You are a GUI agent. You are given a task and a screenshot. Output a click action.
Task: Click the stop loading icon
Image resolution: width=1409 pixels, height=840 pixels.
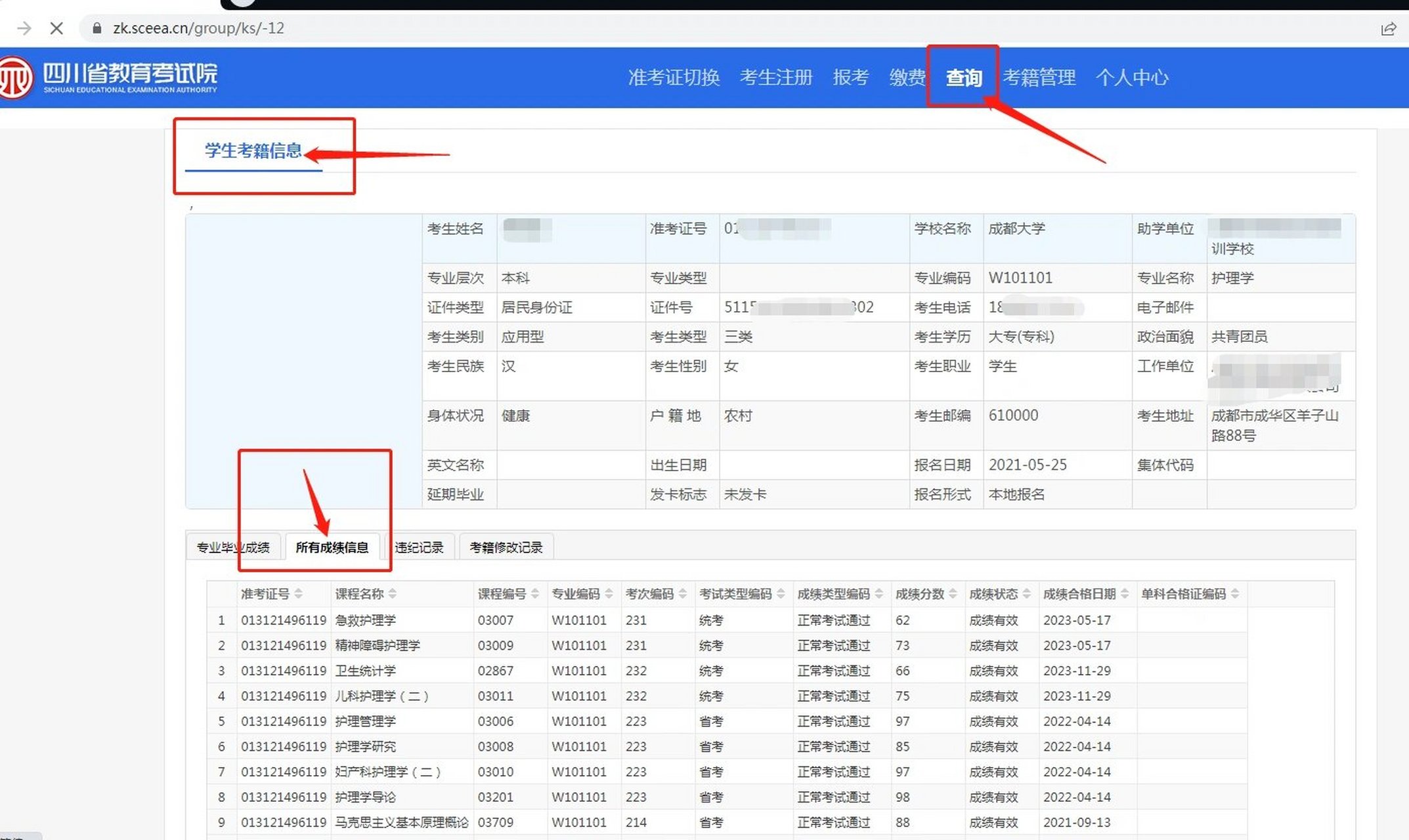click(x=57, y=28)
